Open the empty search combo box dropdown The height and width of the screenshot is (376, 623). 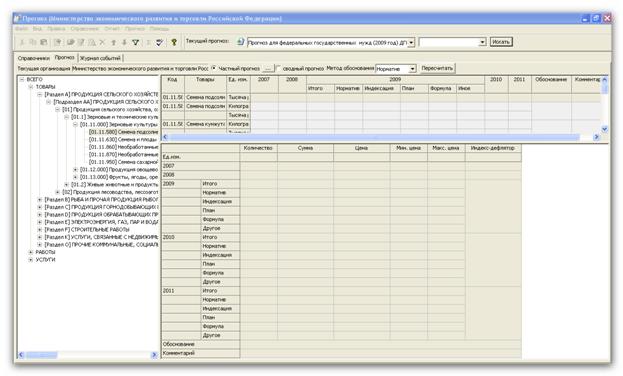(482, 42)
